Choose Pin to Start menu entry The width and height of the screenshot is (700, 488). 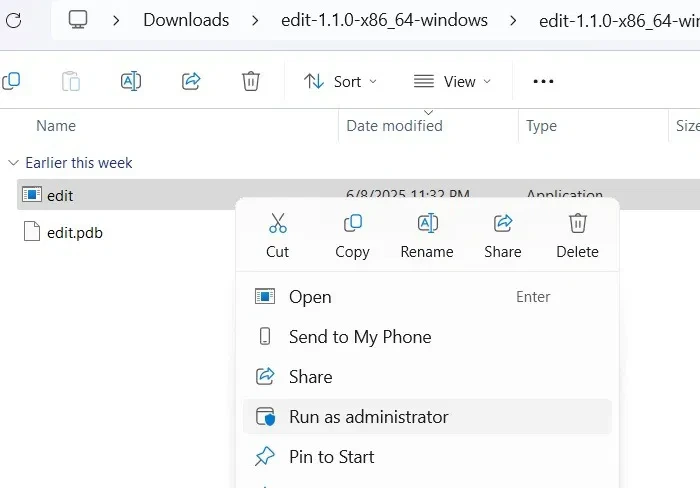(331, 457)
